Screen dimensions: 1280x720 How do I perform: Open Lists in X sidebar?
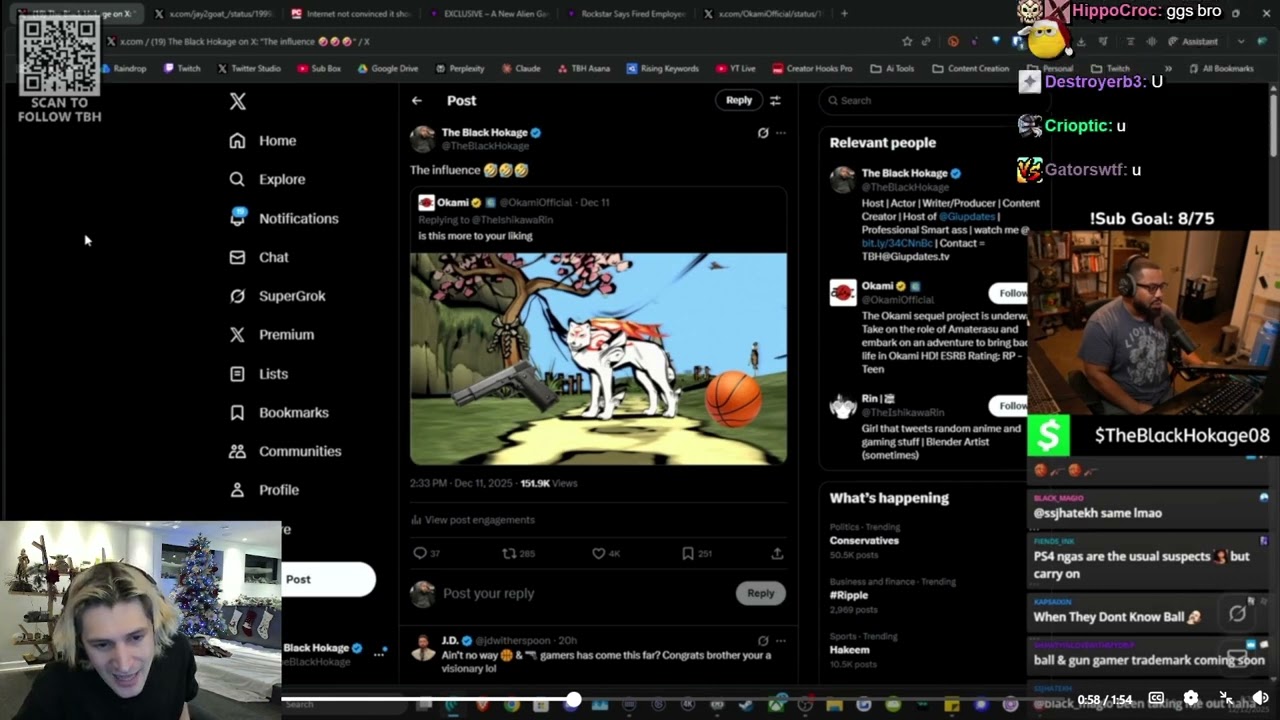[x=258, y=374]
